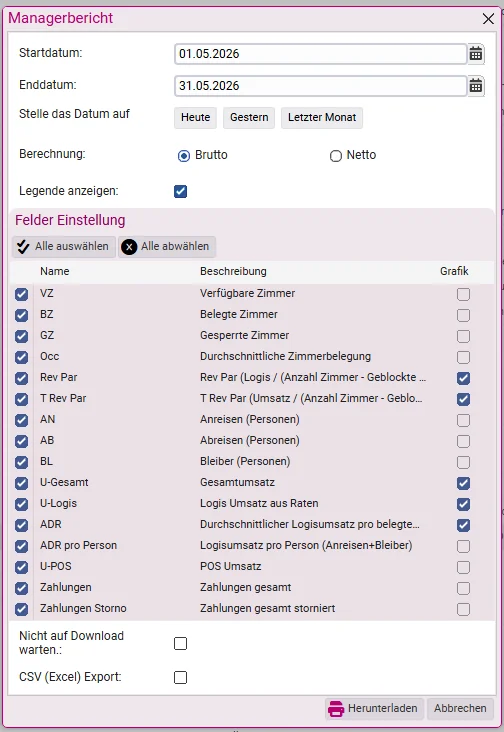This screenshot has height=732, width=504.
Task: Open the Enddatum calendar picker icon
Action: click(x=476, y=86)
